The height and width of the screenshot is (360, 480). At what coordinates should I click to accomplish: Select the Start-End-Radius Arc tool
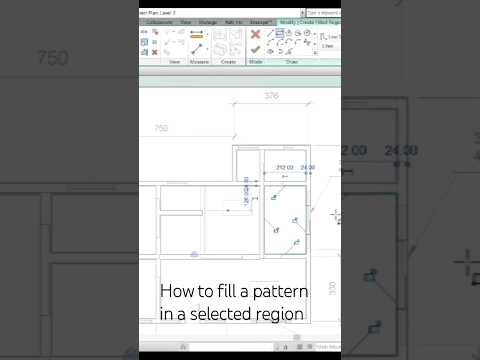click(270, 42)
